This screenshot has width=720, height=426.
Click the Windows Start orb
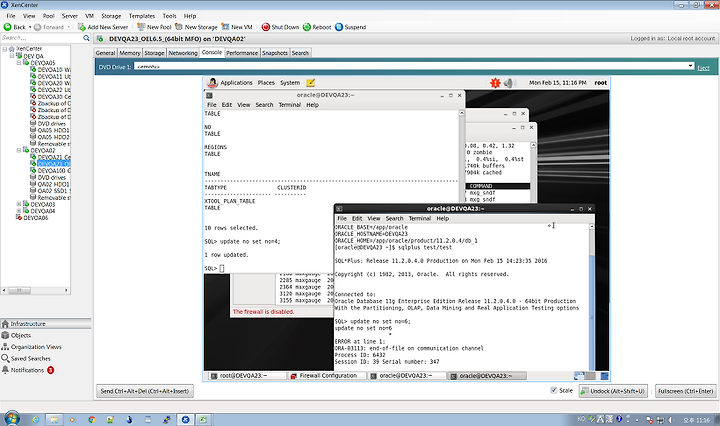[x=12, y=419]
